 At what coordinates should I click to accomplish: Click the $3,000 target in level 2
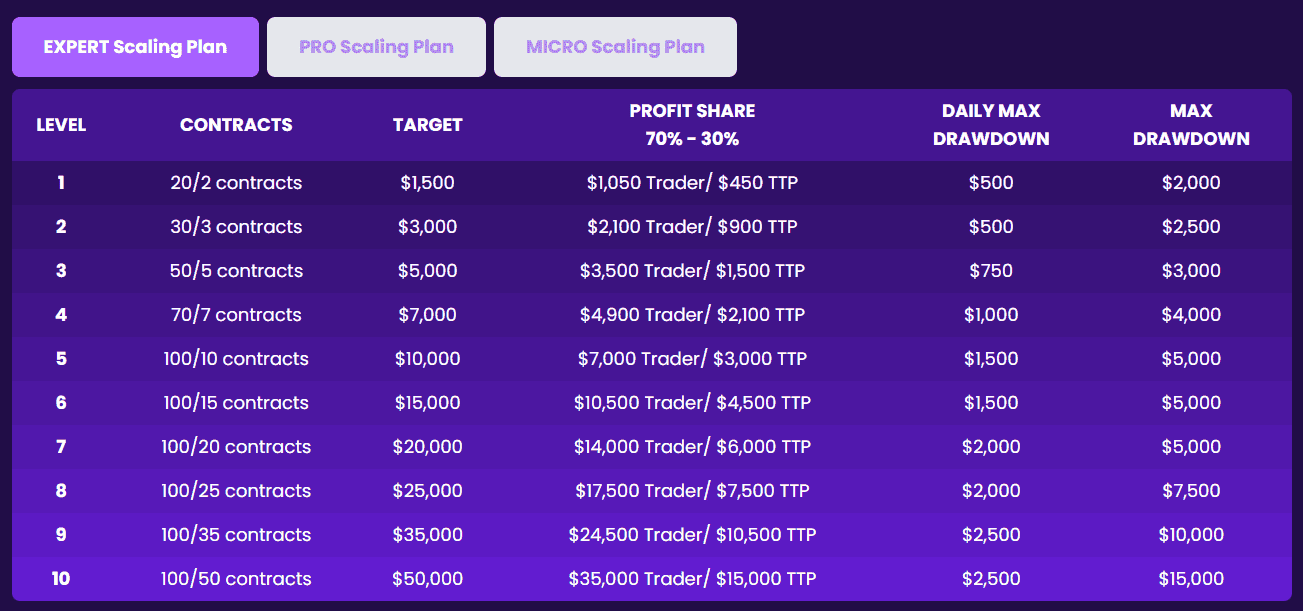427,227
